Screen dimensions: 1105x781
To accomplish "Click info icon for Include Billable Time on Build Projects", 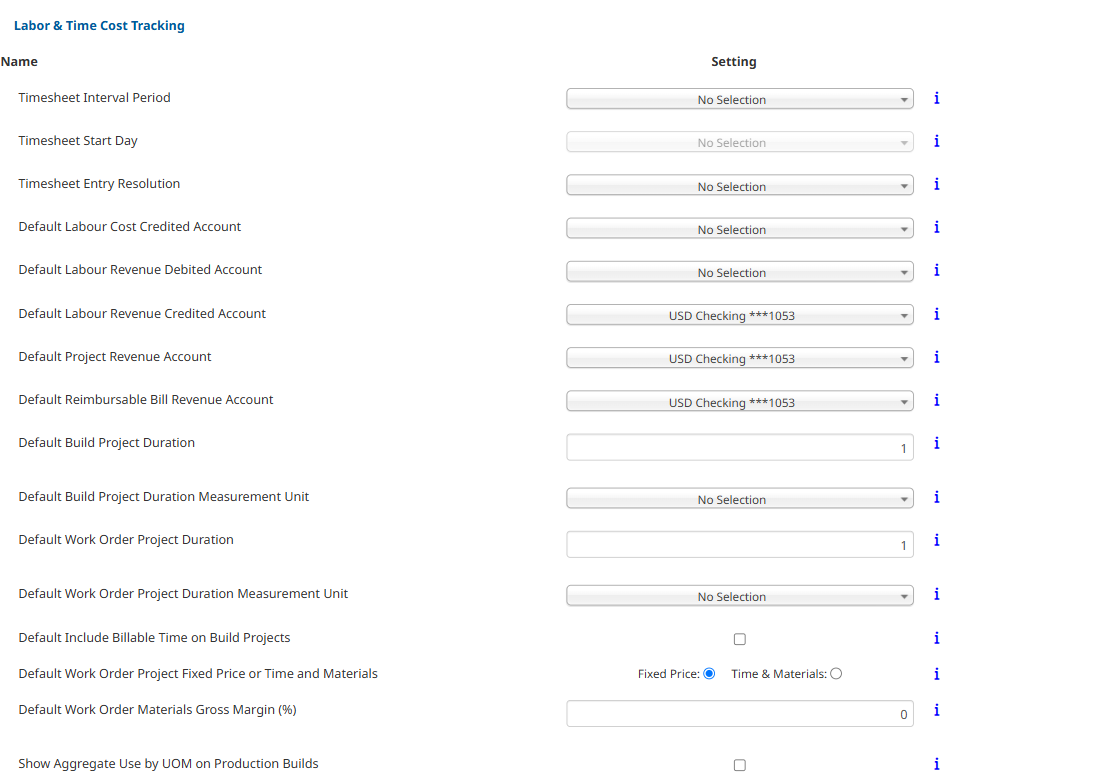I will click(937, 638).
